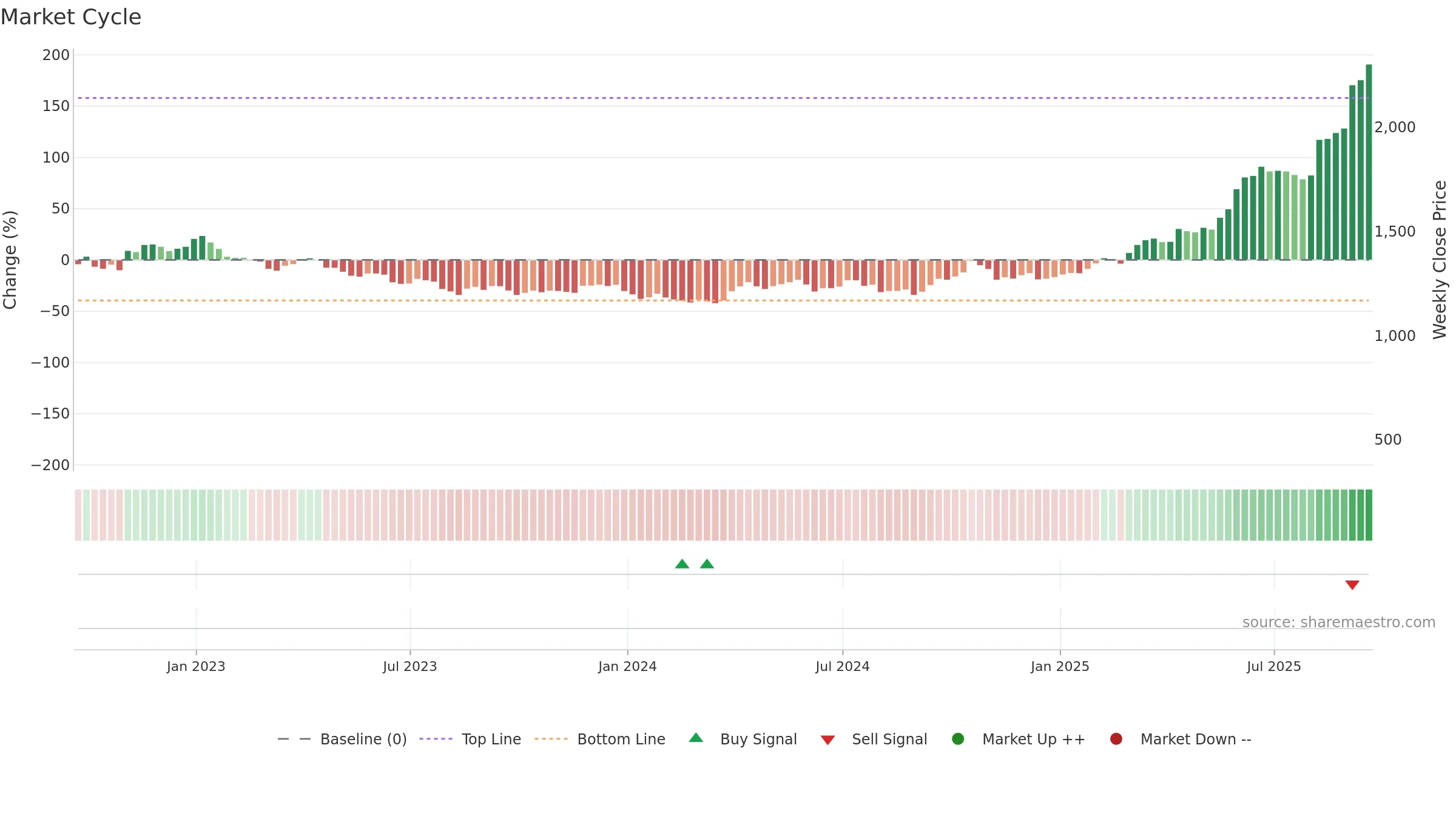Click the brightest green heat strip cell at far right
The width and height of the screenshot is (1456, 819).
tap(1369, 515)
